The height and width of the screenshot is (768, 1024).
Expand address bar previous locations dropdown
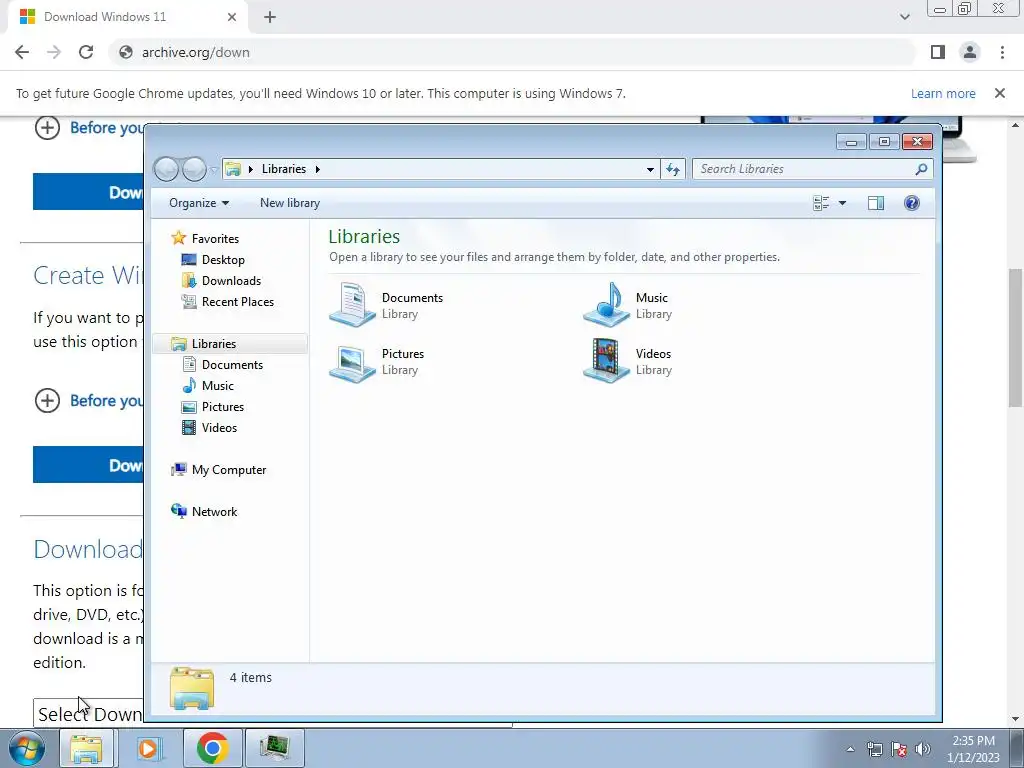(x=650, y=169)
